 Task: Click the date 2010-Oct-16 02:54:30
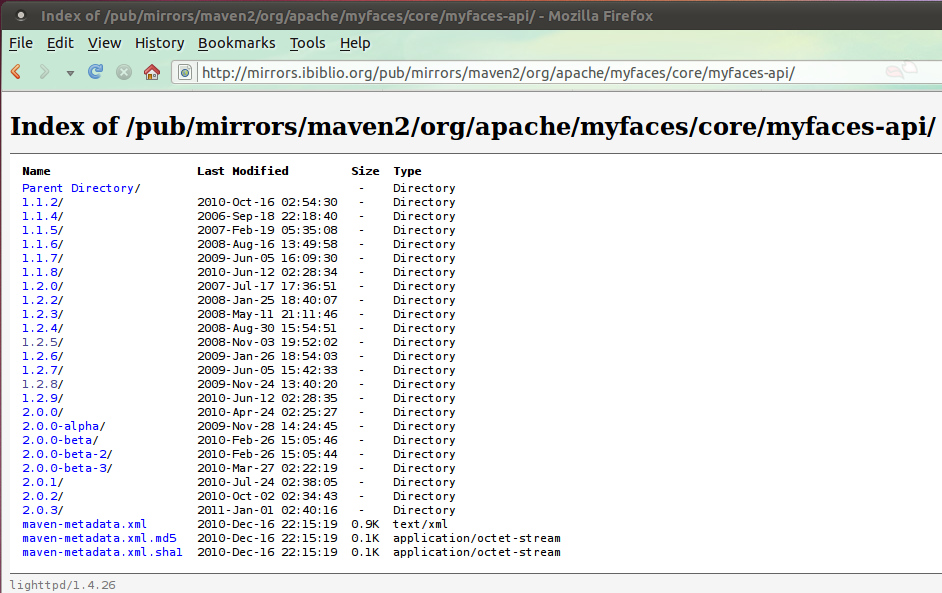(267, 202)
